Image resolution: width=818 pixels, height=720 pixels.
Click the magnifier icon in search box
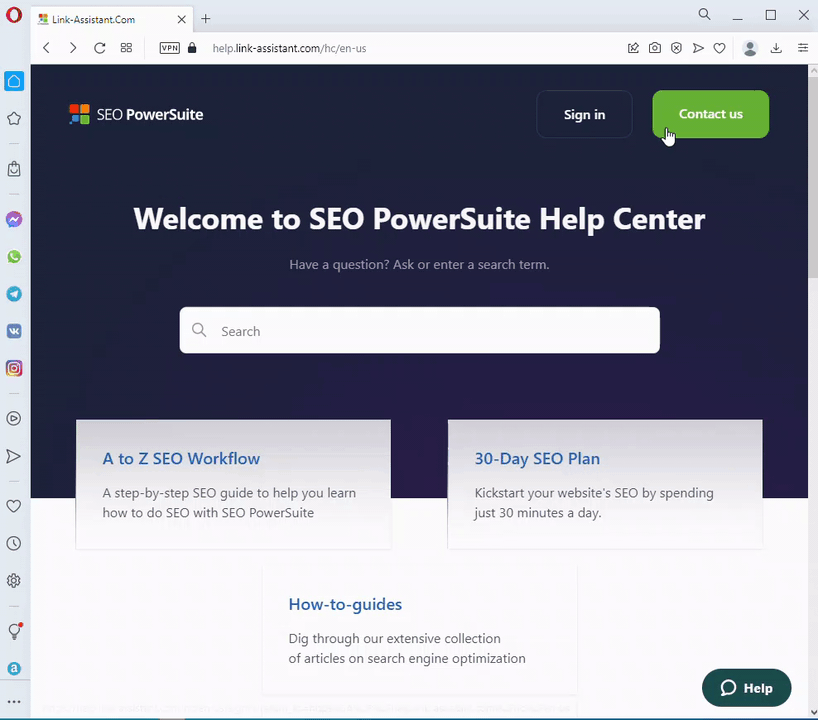coord(199,330)
